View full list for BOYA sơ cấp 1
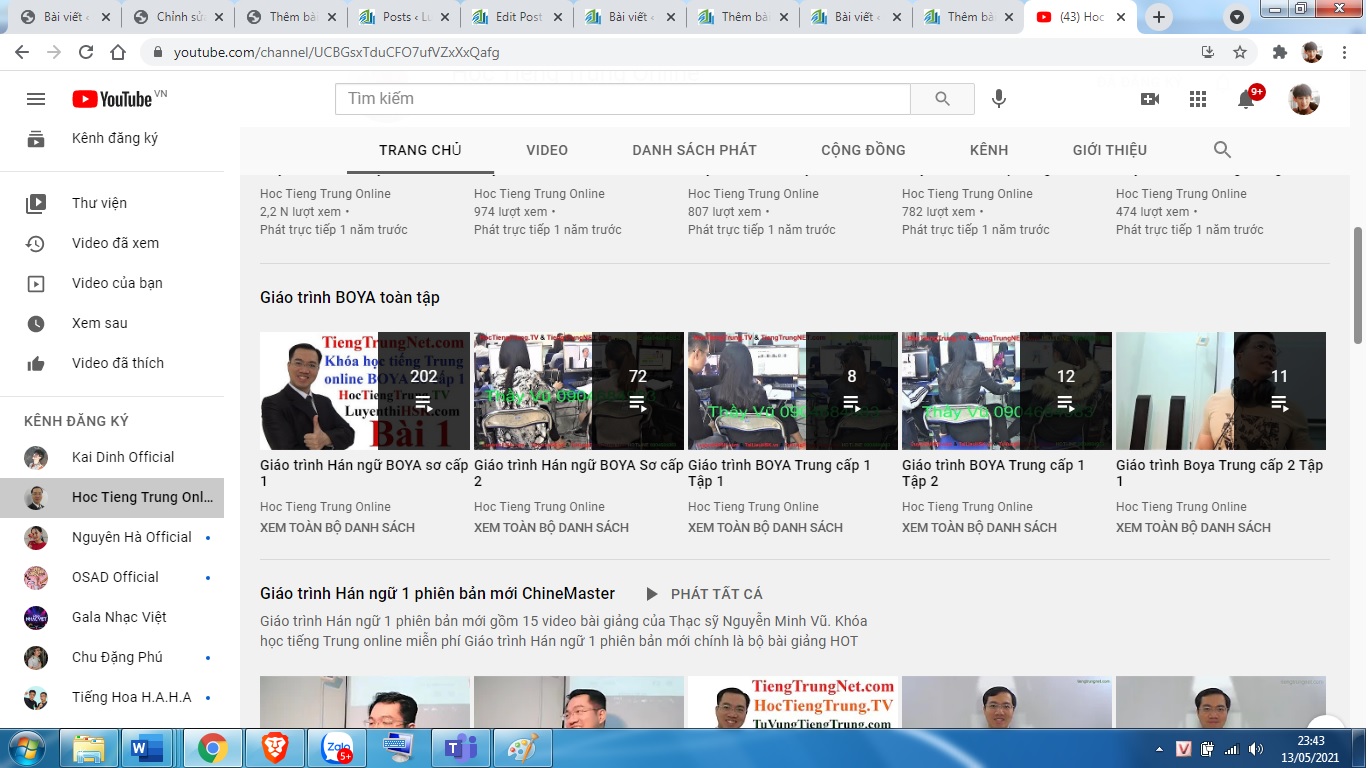Image resolution: width=1368 pixels, height=768 pixels. pyautogui.click(x=337, y=527)
